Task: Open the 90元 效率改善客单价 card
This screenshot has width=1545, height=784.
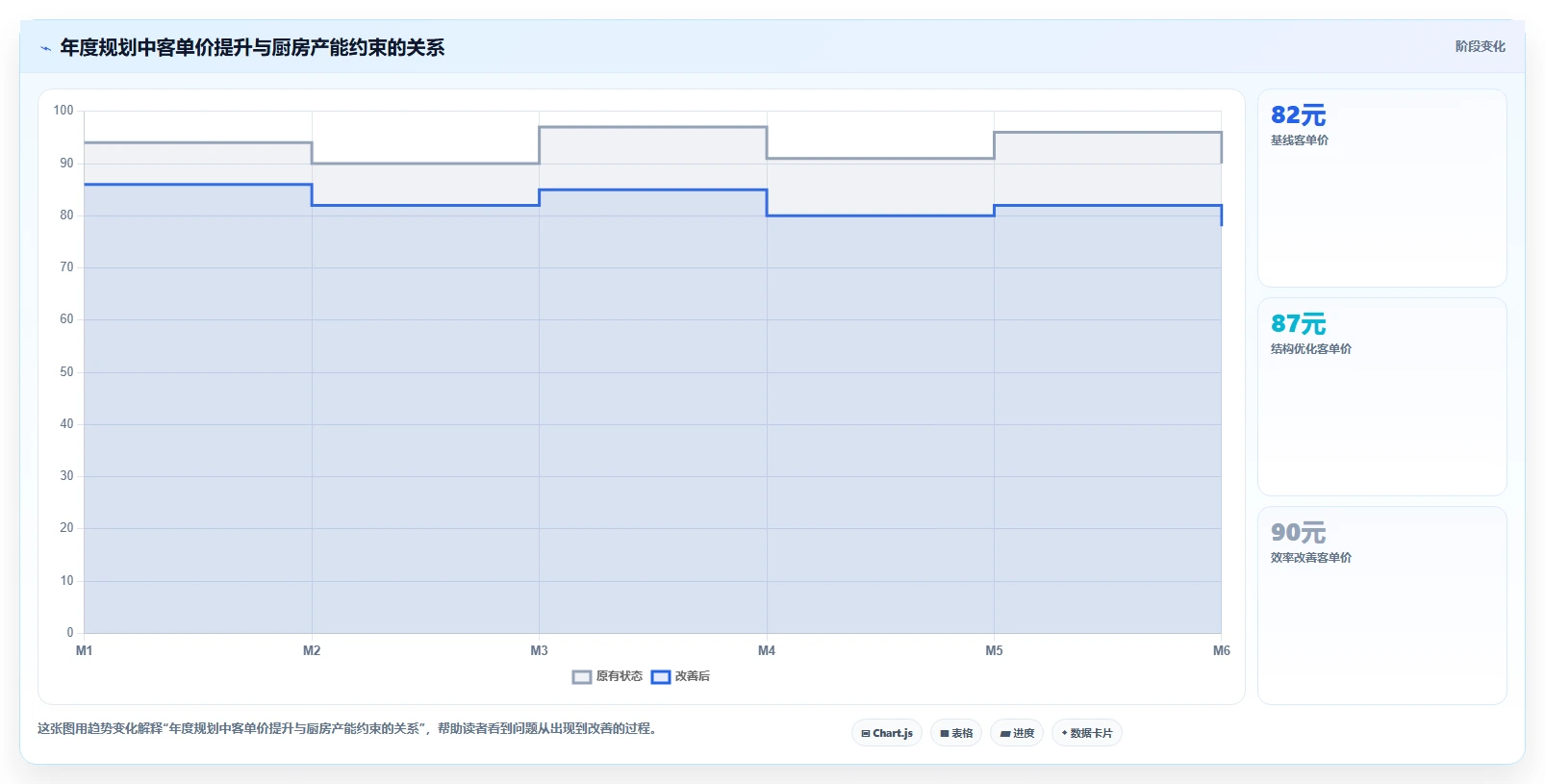Action: click(x=1382, y=606)
